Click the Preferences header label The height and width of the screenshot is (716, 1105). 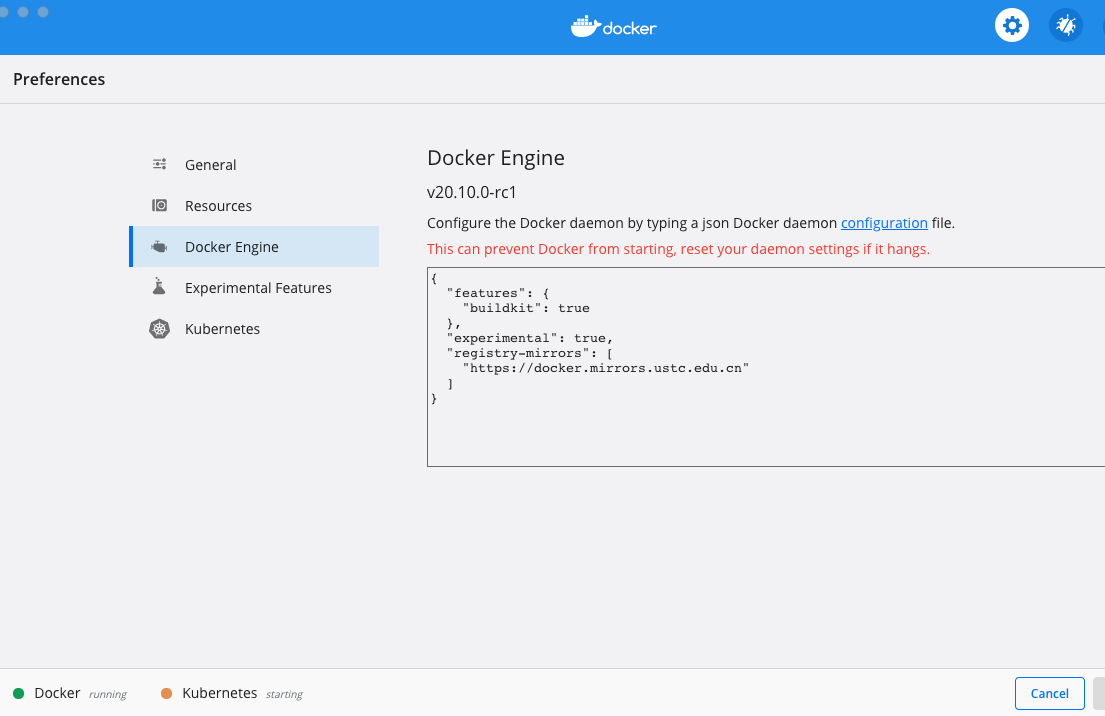tap(58, 79)
